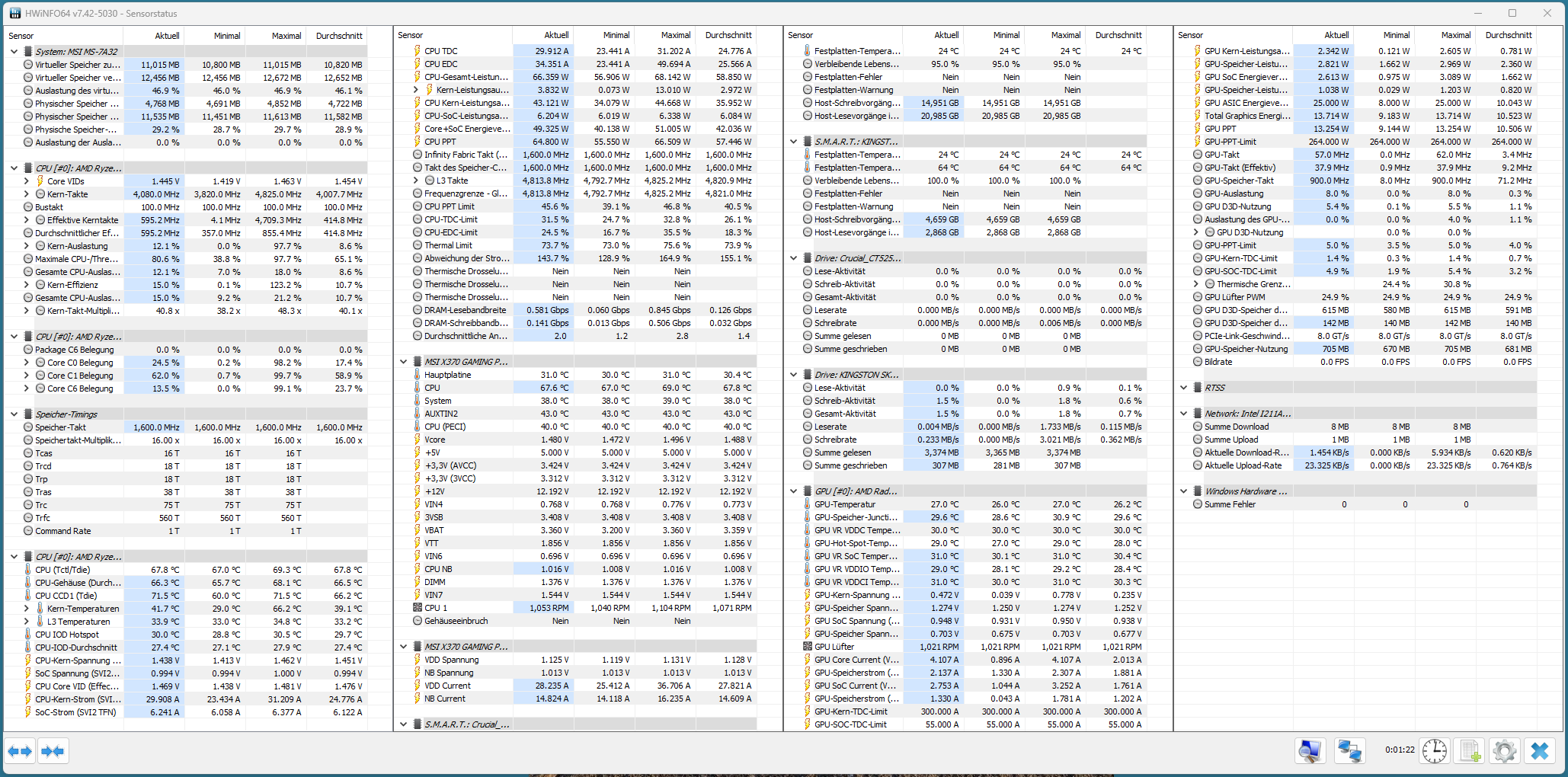Click Minimal header above Festplatten panel
The height and width of the screenshot is (777, 1568).
[994, 35]
